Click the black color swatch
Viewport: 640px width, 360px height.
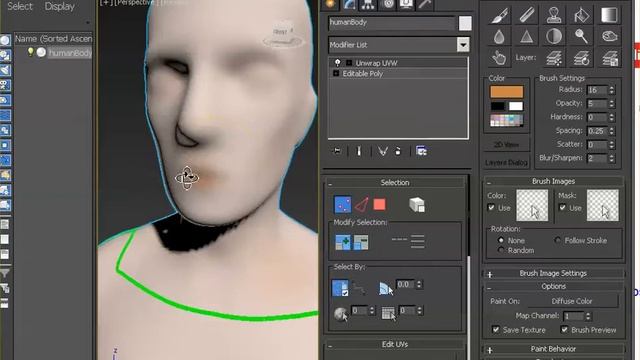click(498, 106)
